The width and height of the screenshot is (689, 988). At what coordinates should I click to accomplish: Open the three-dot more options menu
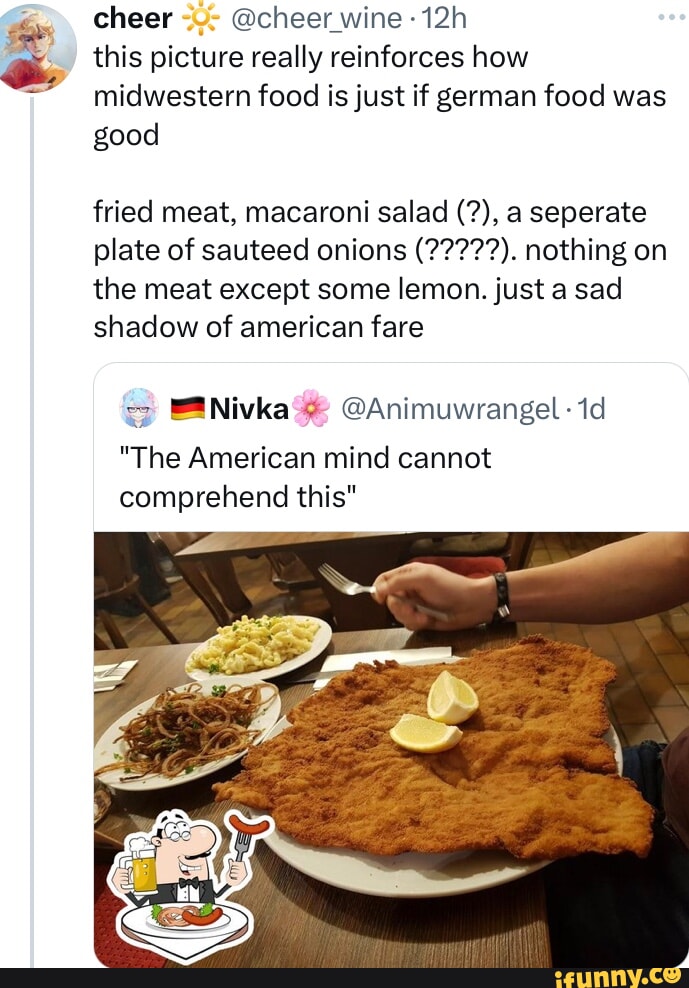pos(671,18)
